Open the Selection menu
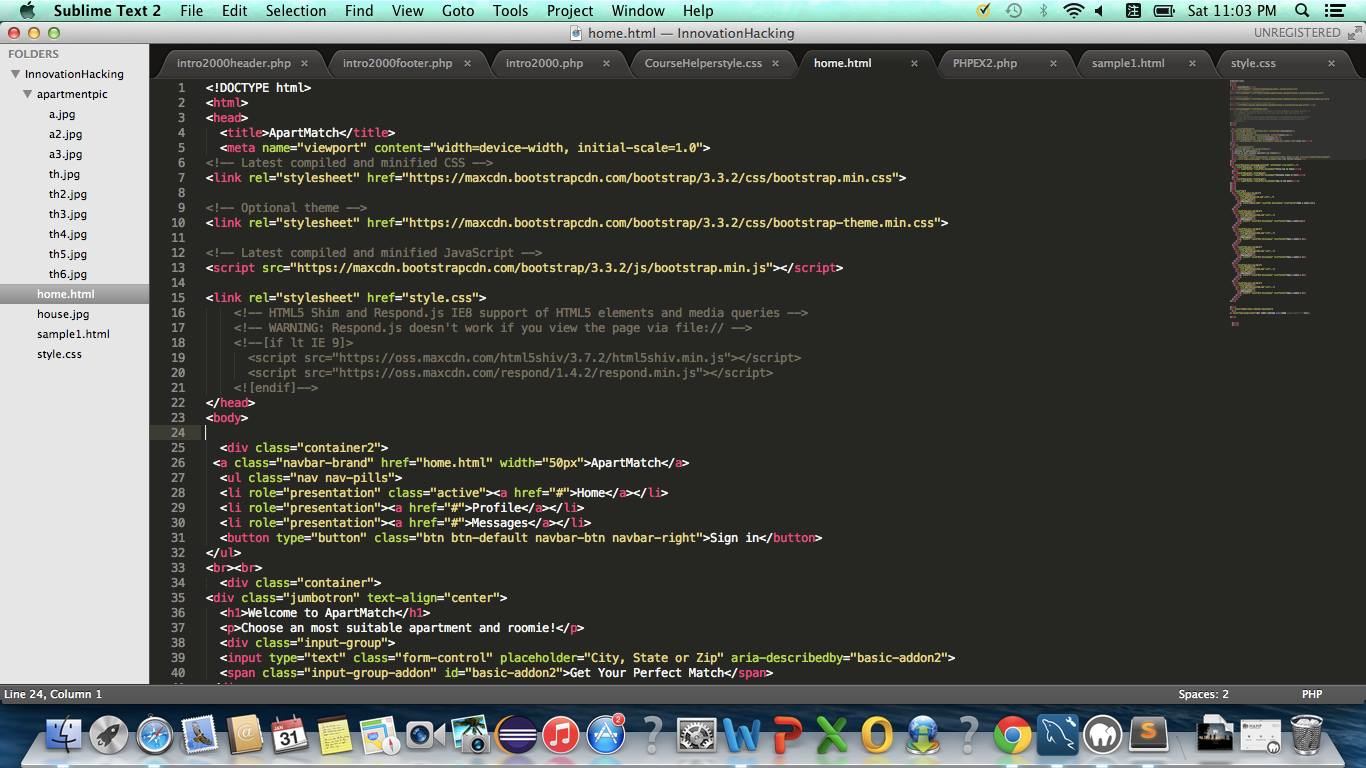This screenshot has width=1366, height=768. [296, 11]
